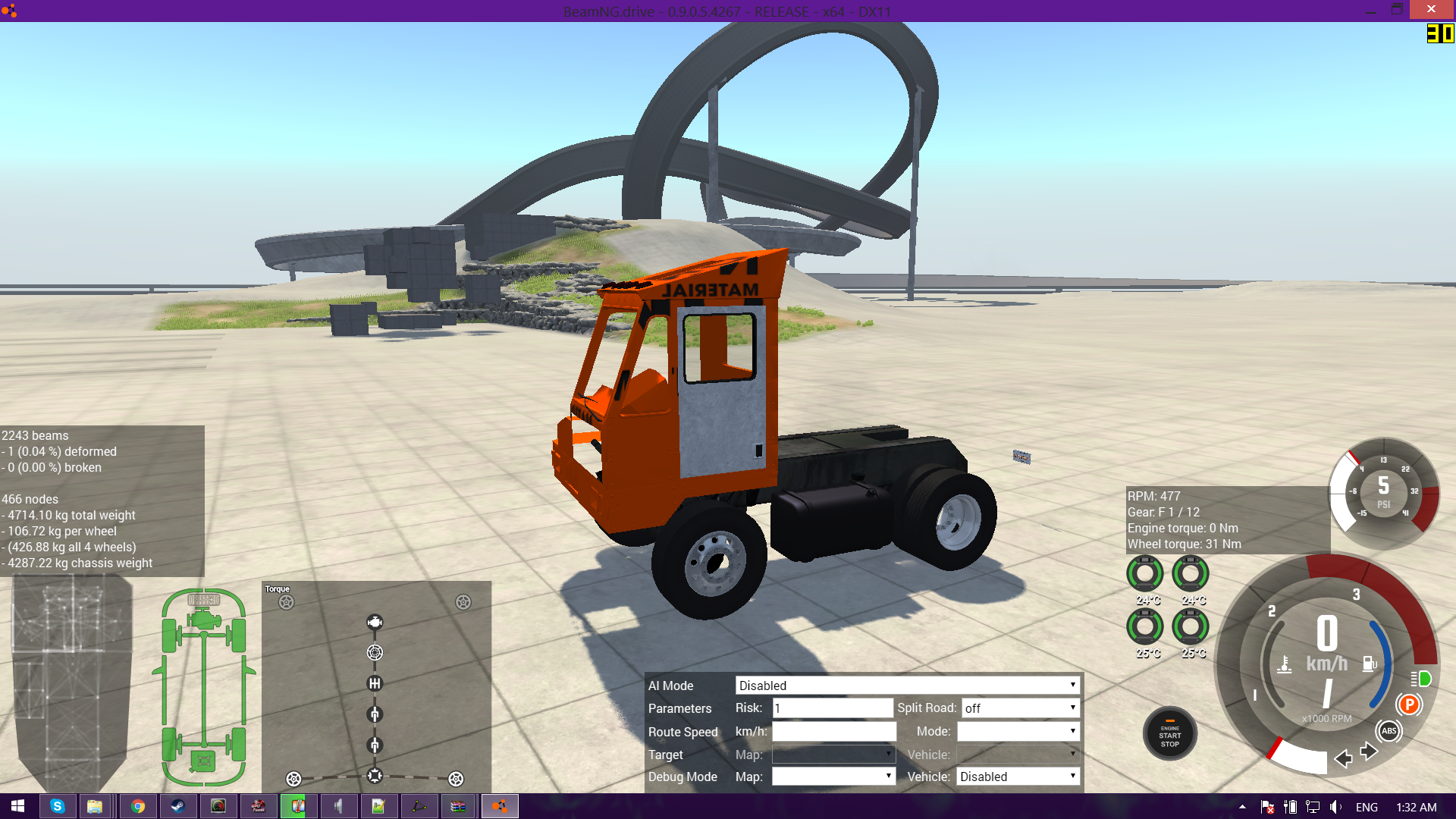The width and height of the screenshot is (1456, 819).
Task: Click the Route Speed km/h field
Action: click(833, 732)
